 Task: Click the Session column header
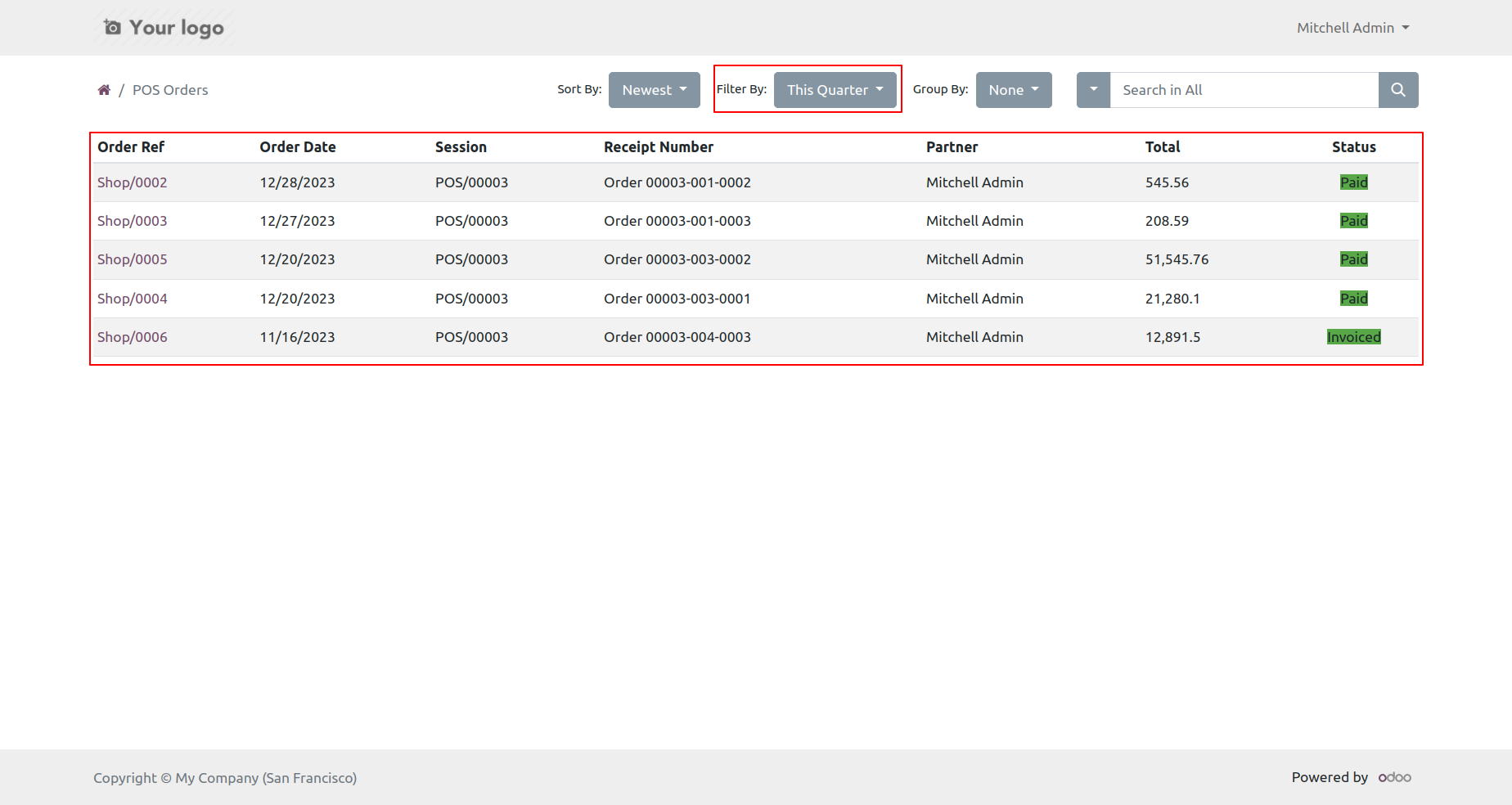tap(461, 147)
